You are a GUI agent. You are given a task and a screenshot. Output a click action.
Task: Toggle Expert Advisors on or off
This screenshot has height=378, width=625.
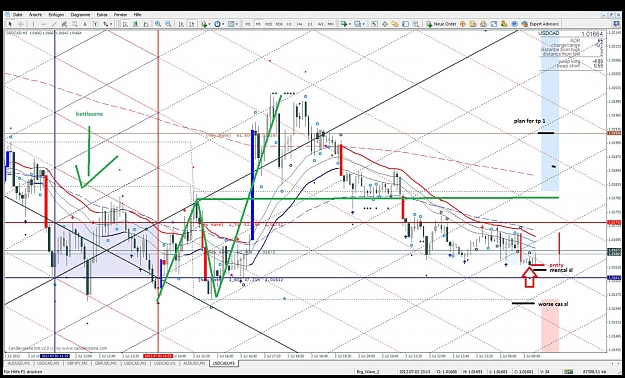540,24
